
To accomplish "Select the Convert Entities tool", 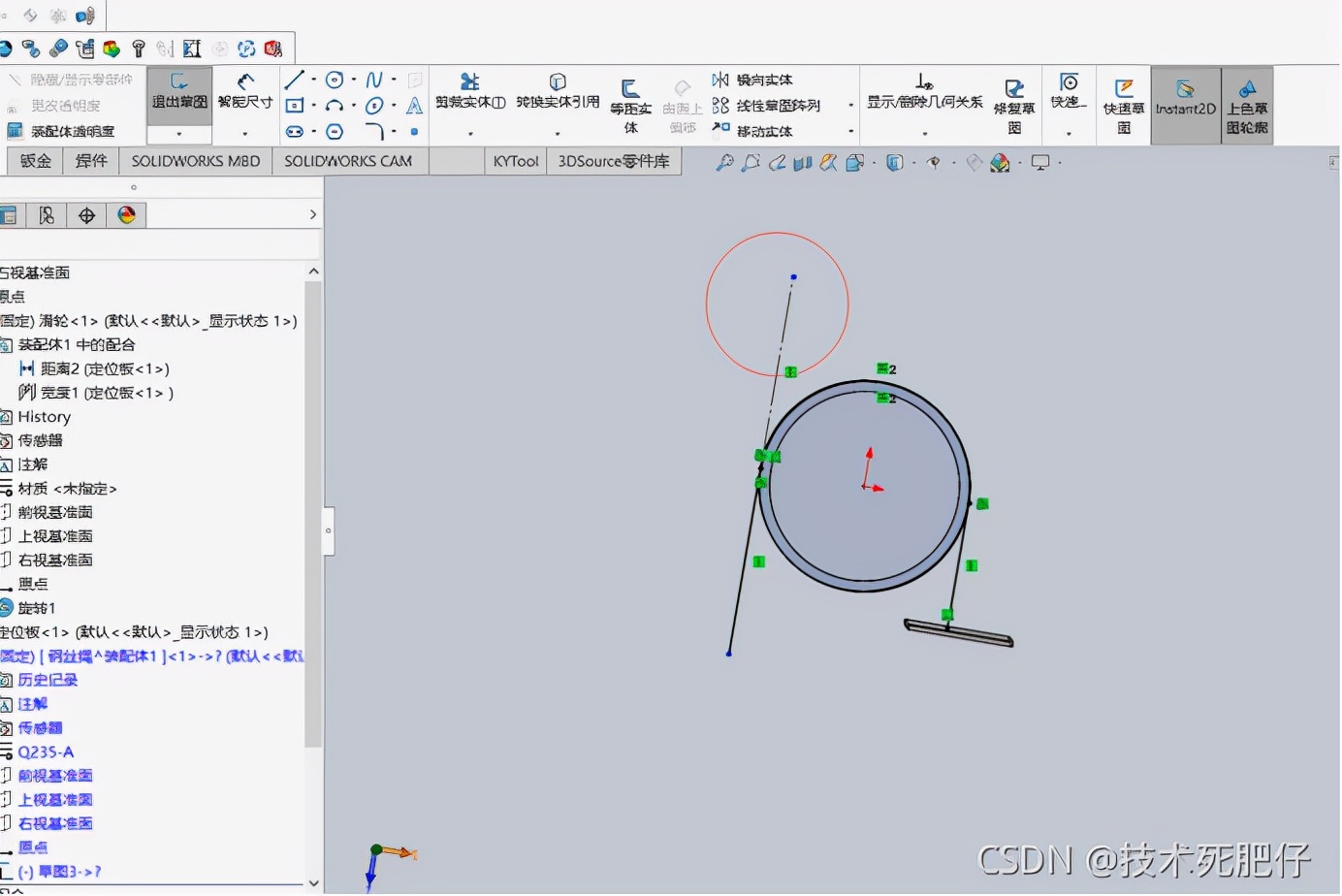I will point(558,92).
